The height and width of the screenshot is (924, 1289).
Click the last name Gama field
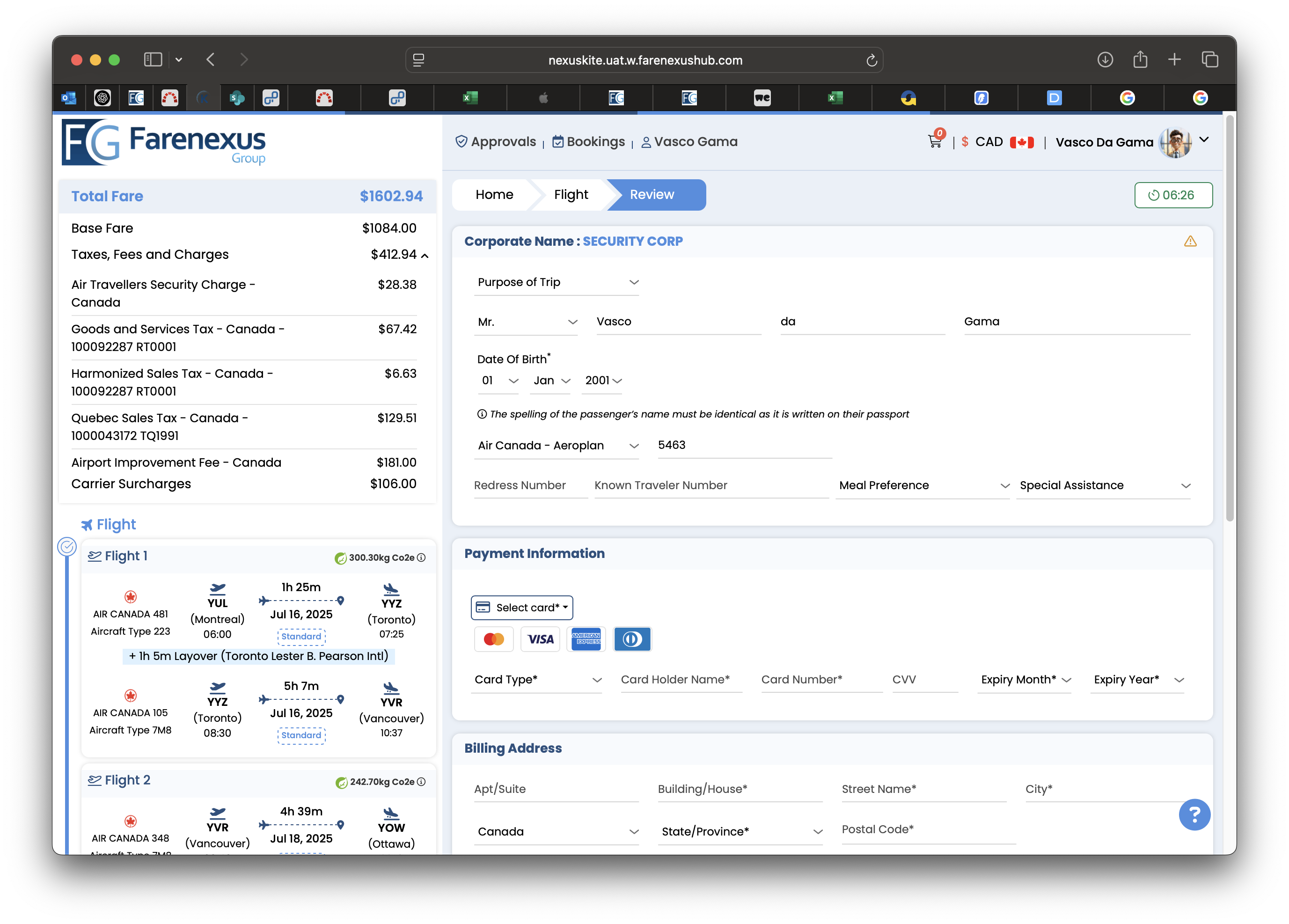pos(1077,322)
